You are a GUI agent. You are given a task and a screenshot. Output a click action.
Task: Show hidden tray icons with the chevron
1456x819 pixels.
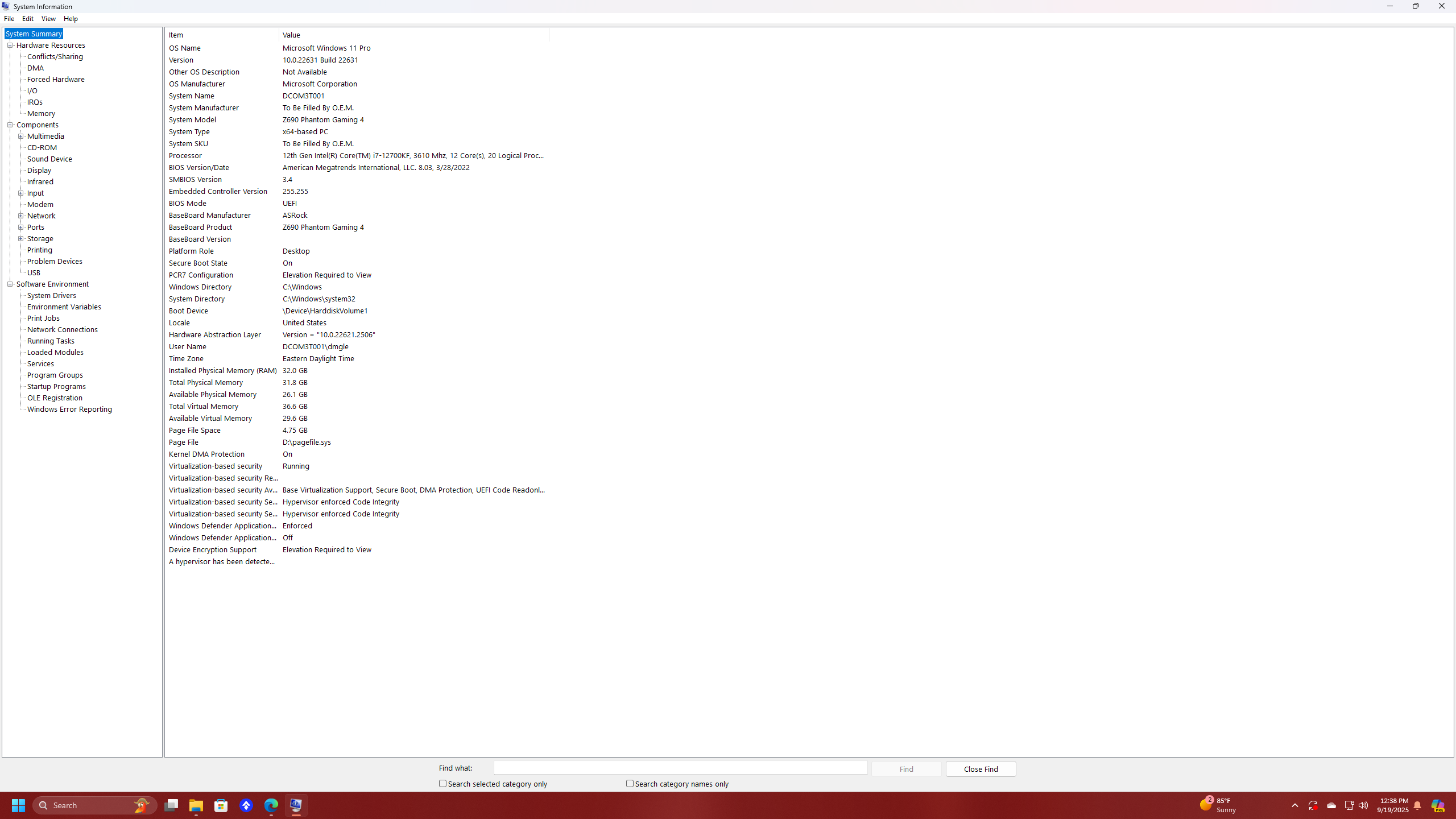(1294, 806)
